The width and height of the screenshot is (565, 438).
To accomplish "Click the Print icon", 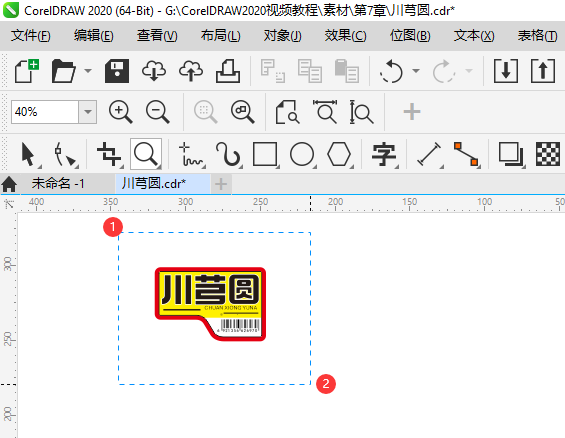I will (228, 71).
